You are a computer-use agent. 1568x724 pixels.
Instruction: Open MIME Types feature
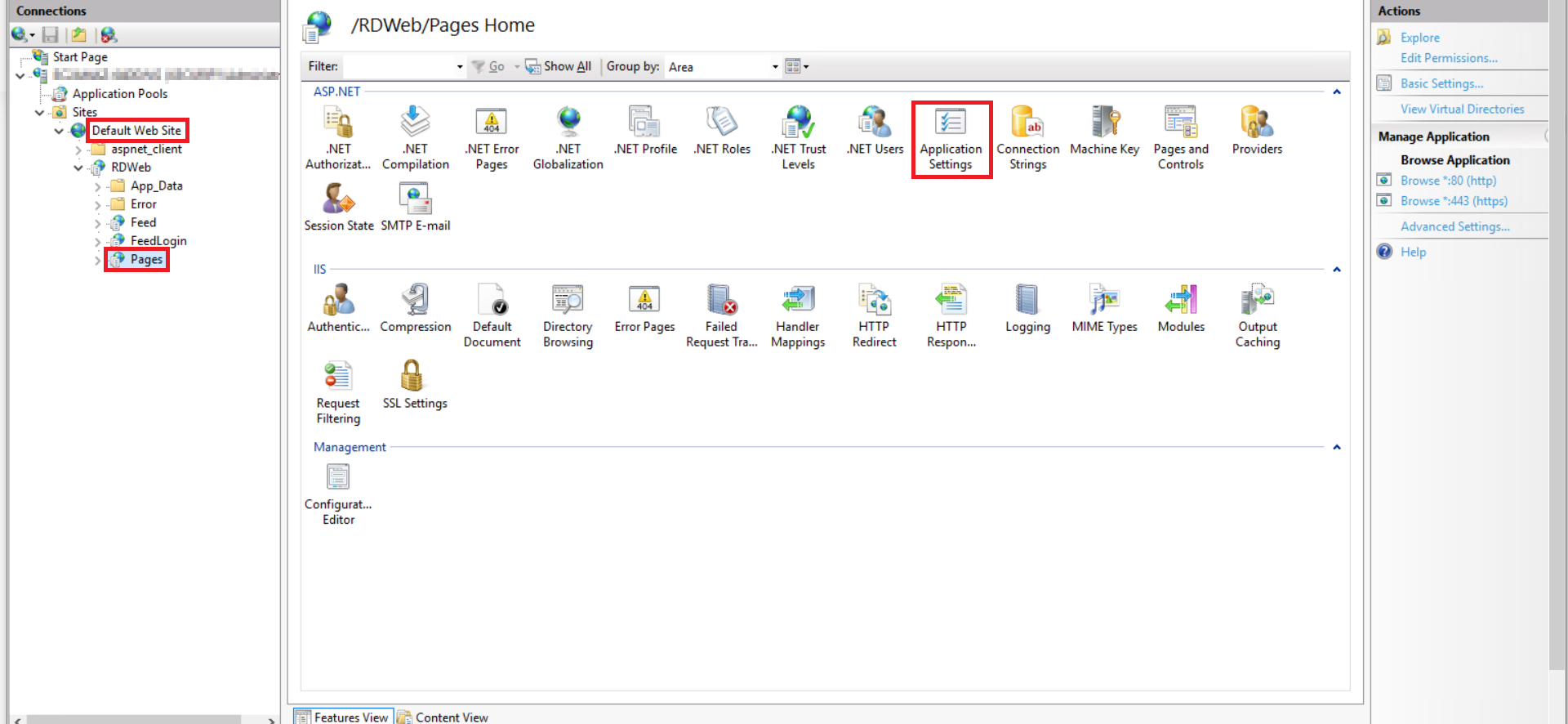pos(1105,308)
